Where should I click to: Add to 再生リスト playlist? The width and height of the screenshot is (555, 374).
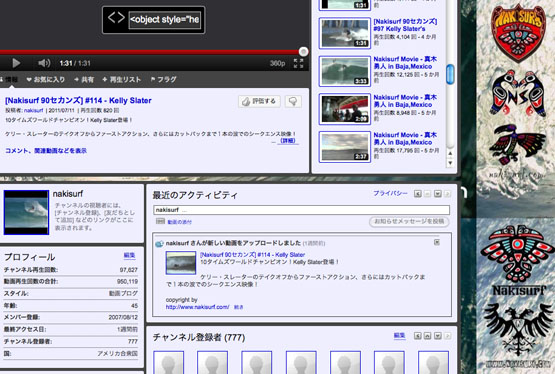coord(122,80)
